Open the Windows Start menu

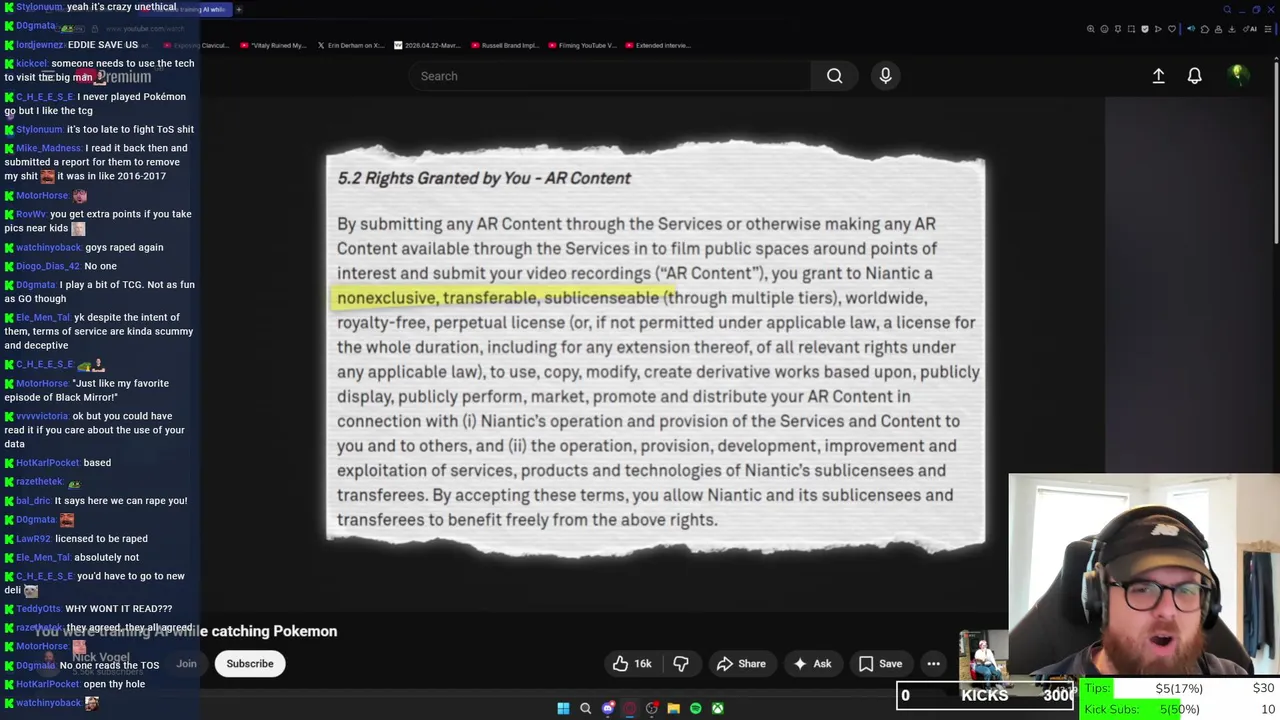tap(563, 708)
